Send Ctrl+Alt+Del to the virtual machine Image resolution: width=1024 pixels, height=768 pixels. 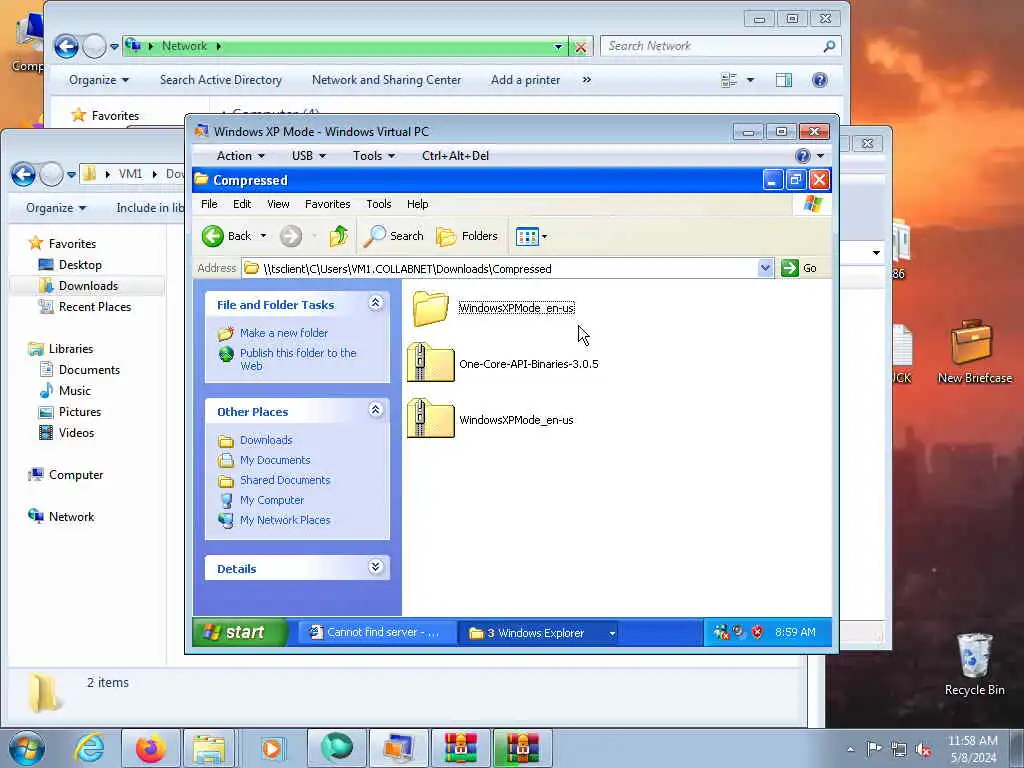coord(455,155)
